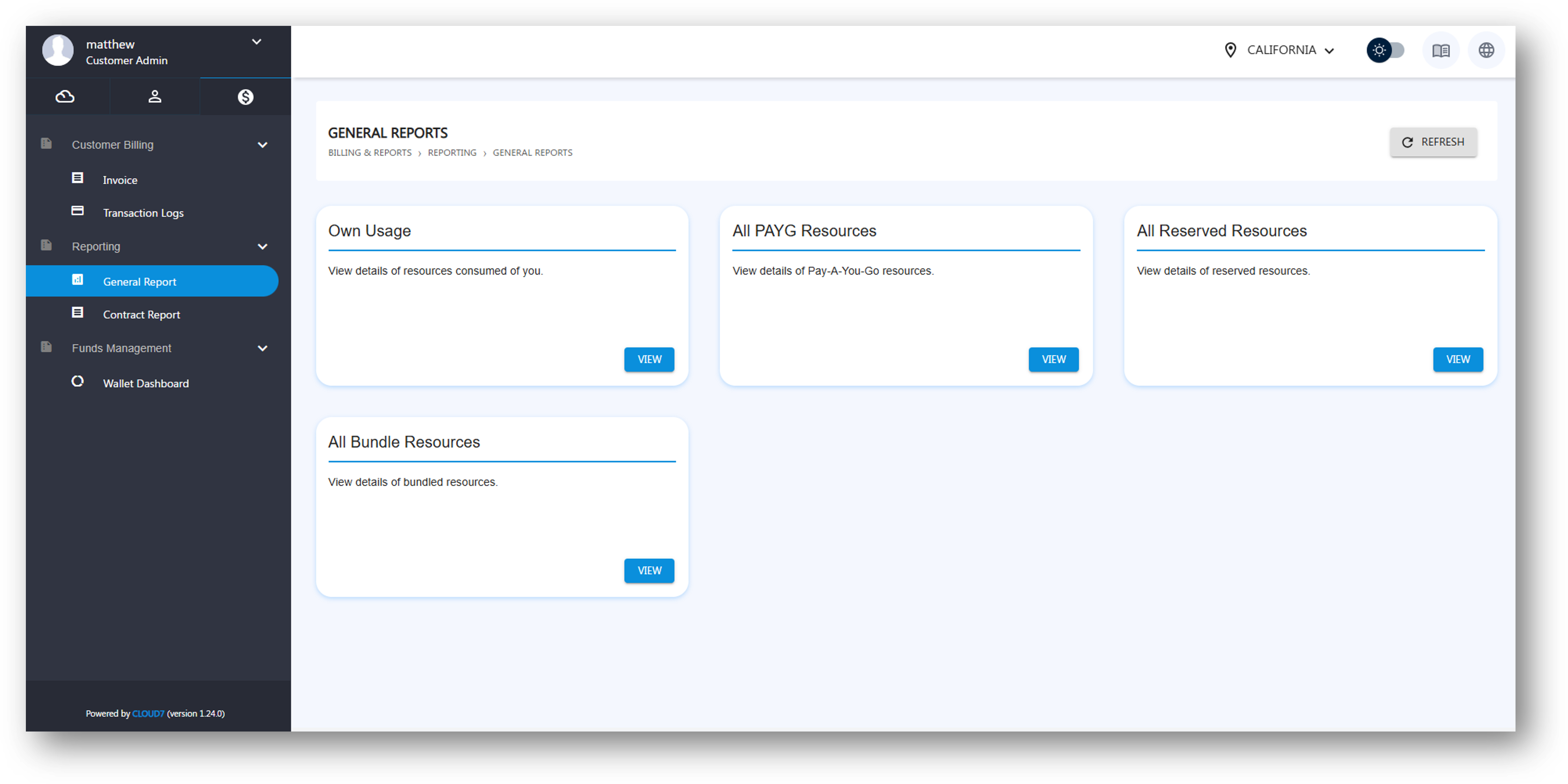Click the BILLING & REPORTS breadcrumb
Viewport: 1568px width, 784px height.
pos(370,153)
